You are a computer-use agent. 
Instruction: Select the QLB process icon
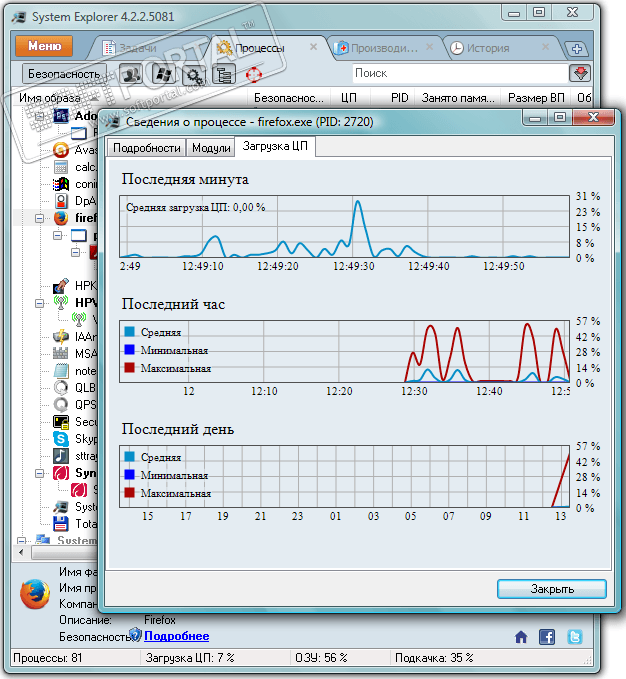(61, 388)
